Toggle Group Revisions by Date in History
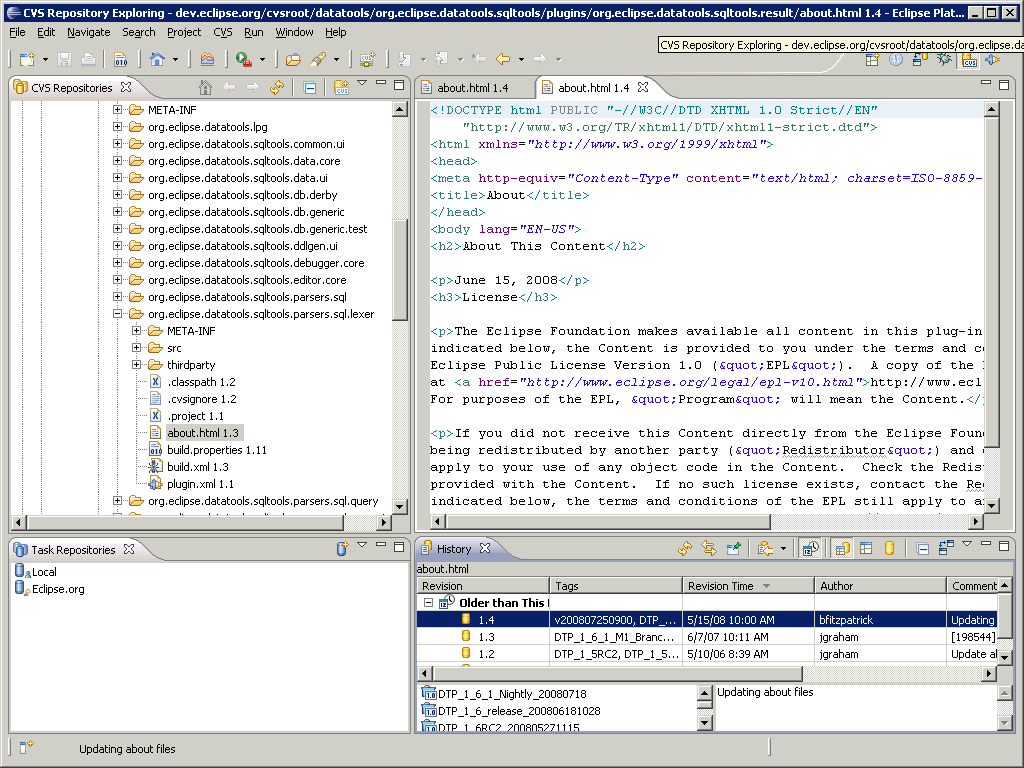The image size is (1024, 768). point(810,548)
